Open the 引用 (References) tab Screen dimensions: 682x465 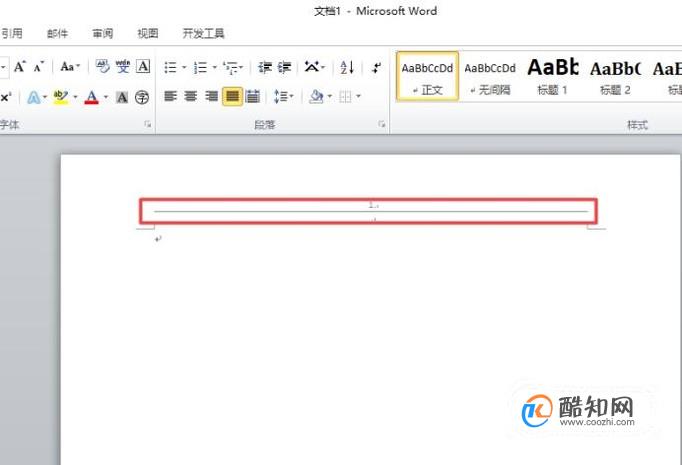11,33
